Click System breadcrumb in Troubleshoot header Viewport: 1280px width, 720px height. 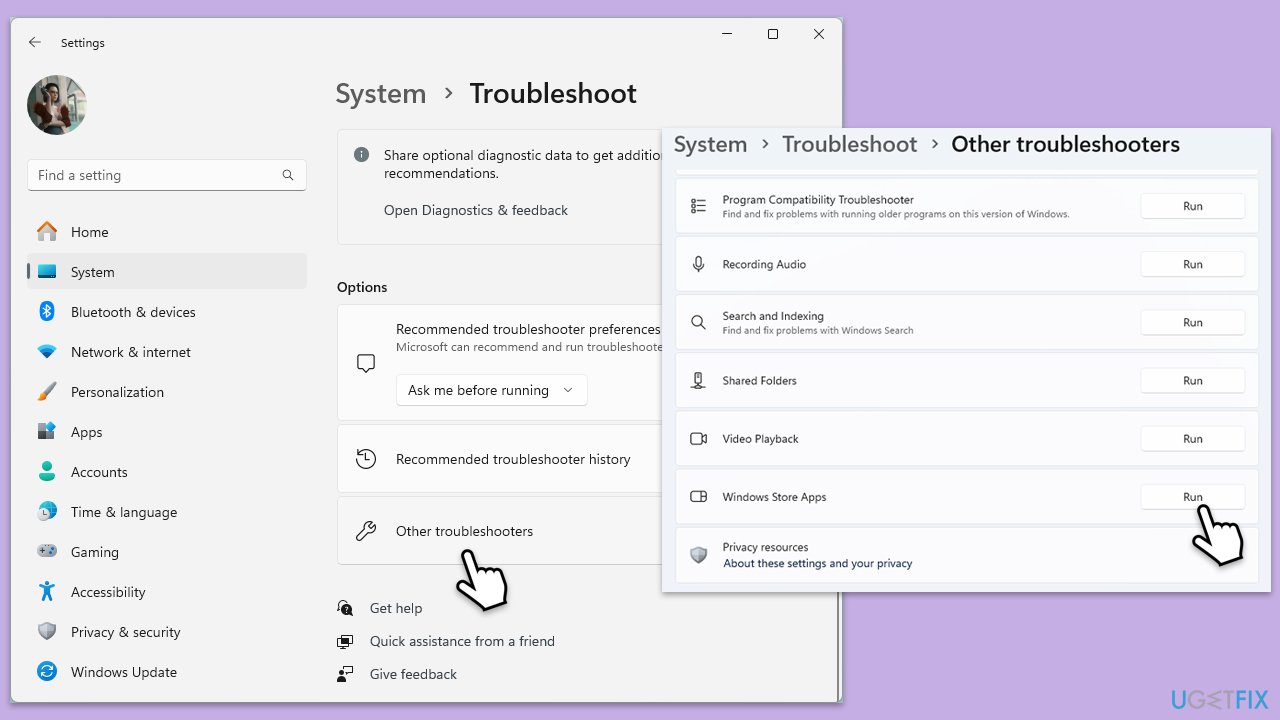[x=380, y=93]
